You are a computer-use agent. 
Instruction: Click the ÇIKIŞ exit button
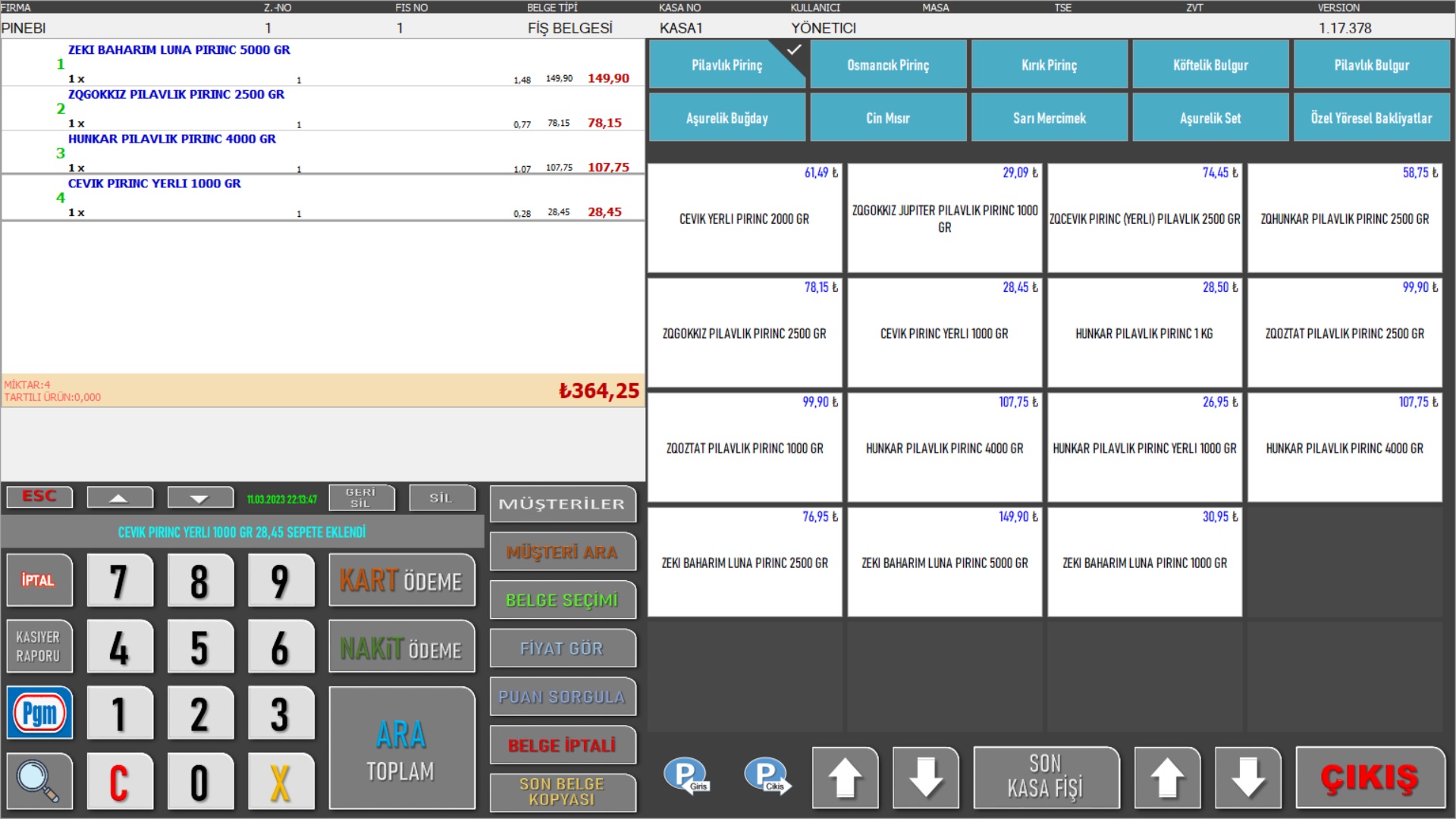pos(1370,777)
